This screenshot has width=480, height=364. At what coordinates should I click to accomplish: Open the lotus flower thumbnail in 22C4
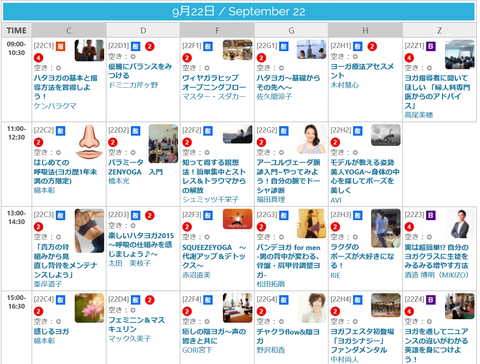[x=89, y=308]
